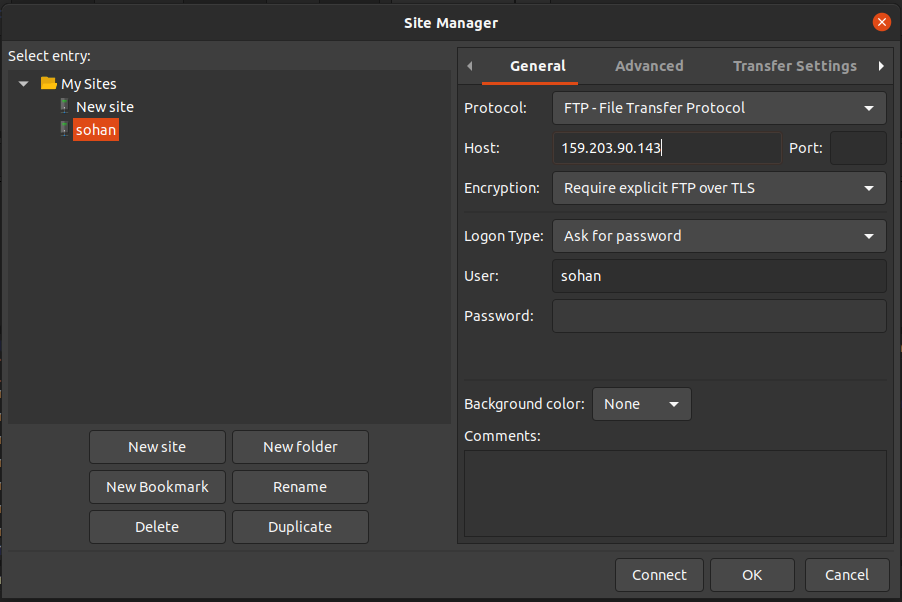
Task: Open the Encryption dropdown
Action: point(719,188)
